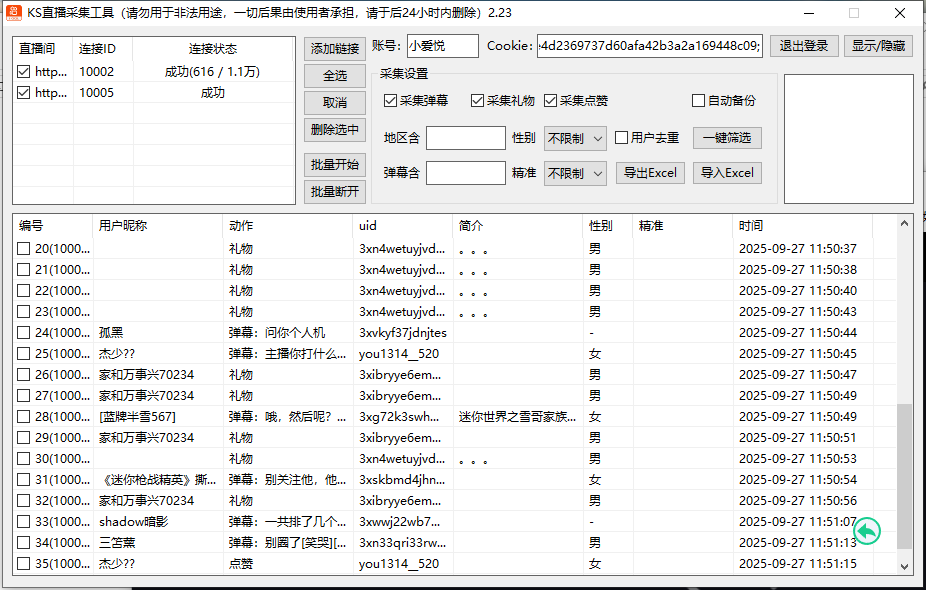This screenshot has height=590, width=926.
Task: Click 删除选中 to delete selected rooms
Action: coord(333,130)
